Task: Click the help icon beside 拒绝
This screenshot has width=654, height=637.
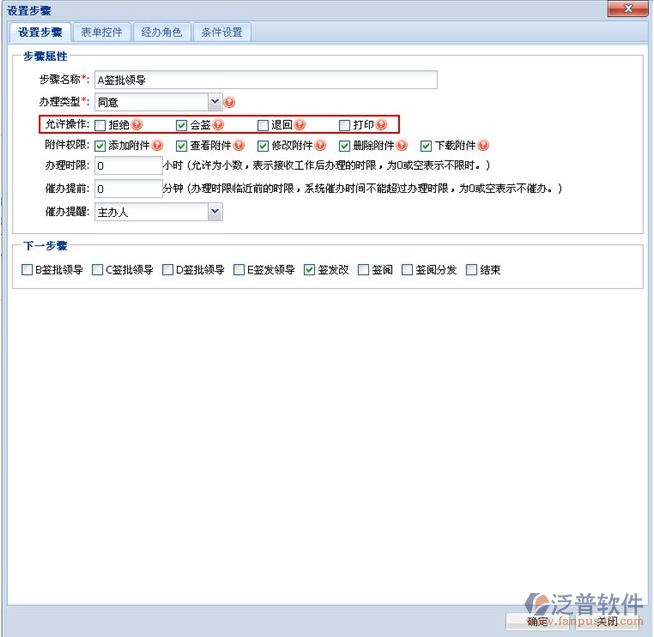Action: (x=137, y=125)
